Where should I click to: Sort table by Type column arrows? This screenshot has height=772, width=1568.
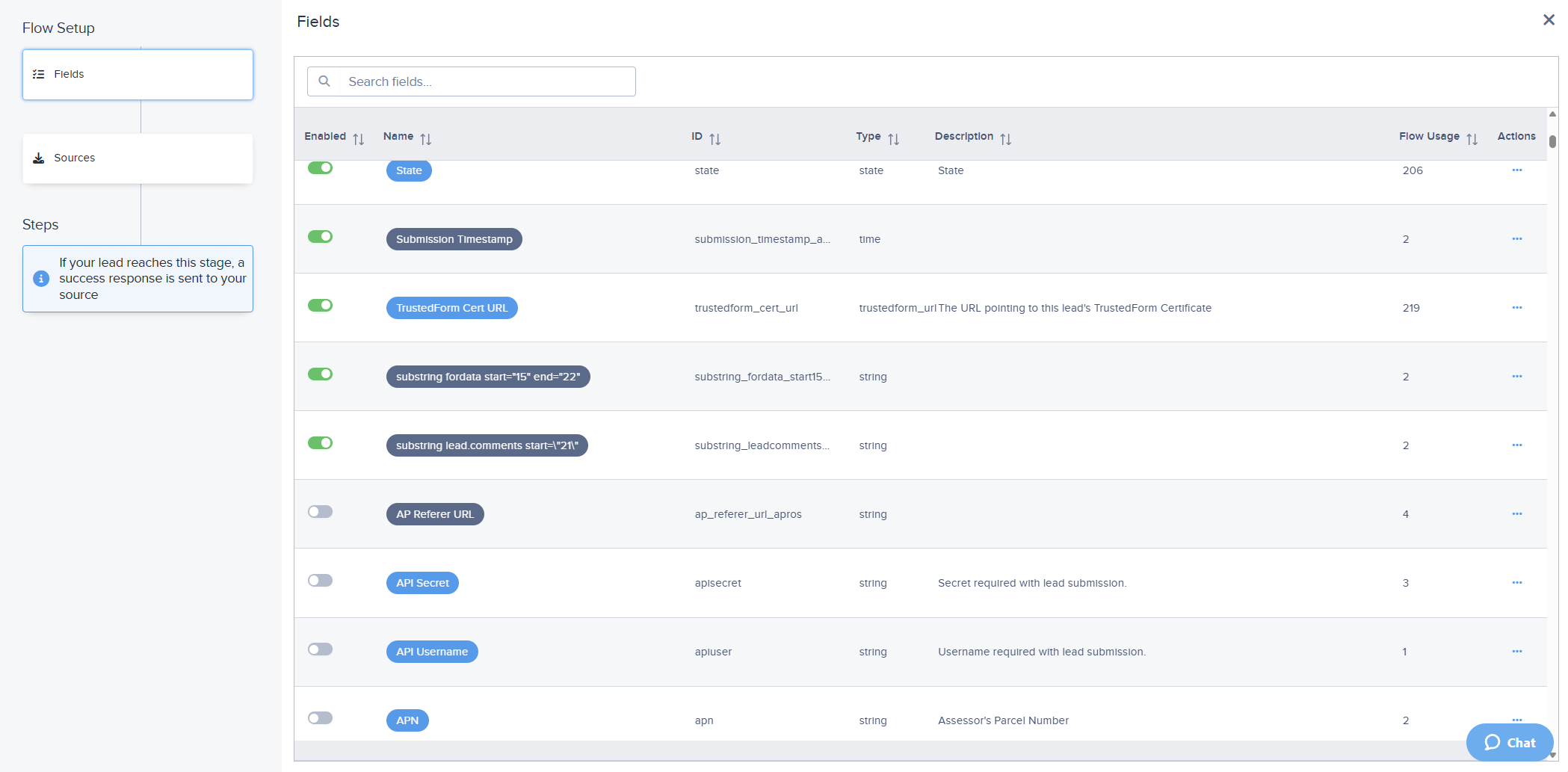(x=893, y=139)
